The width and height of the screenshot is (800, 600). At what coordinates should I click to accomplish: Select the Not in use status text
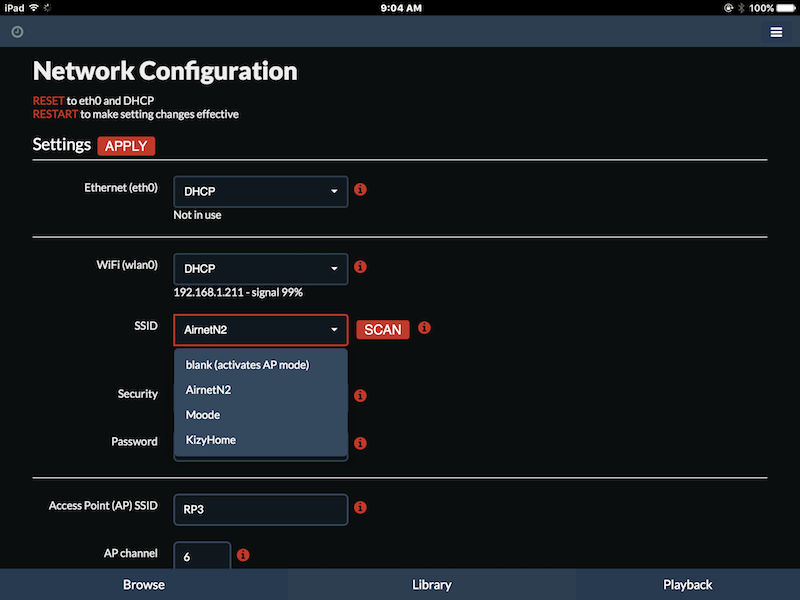(197, 215)
